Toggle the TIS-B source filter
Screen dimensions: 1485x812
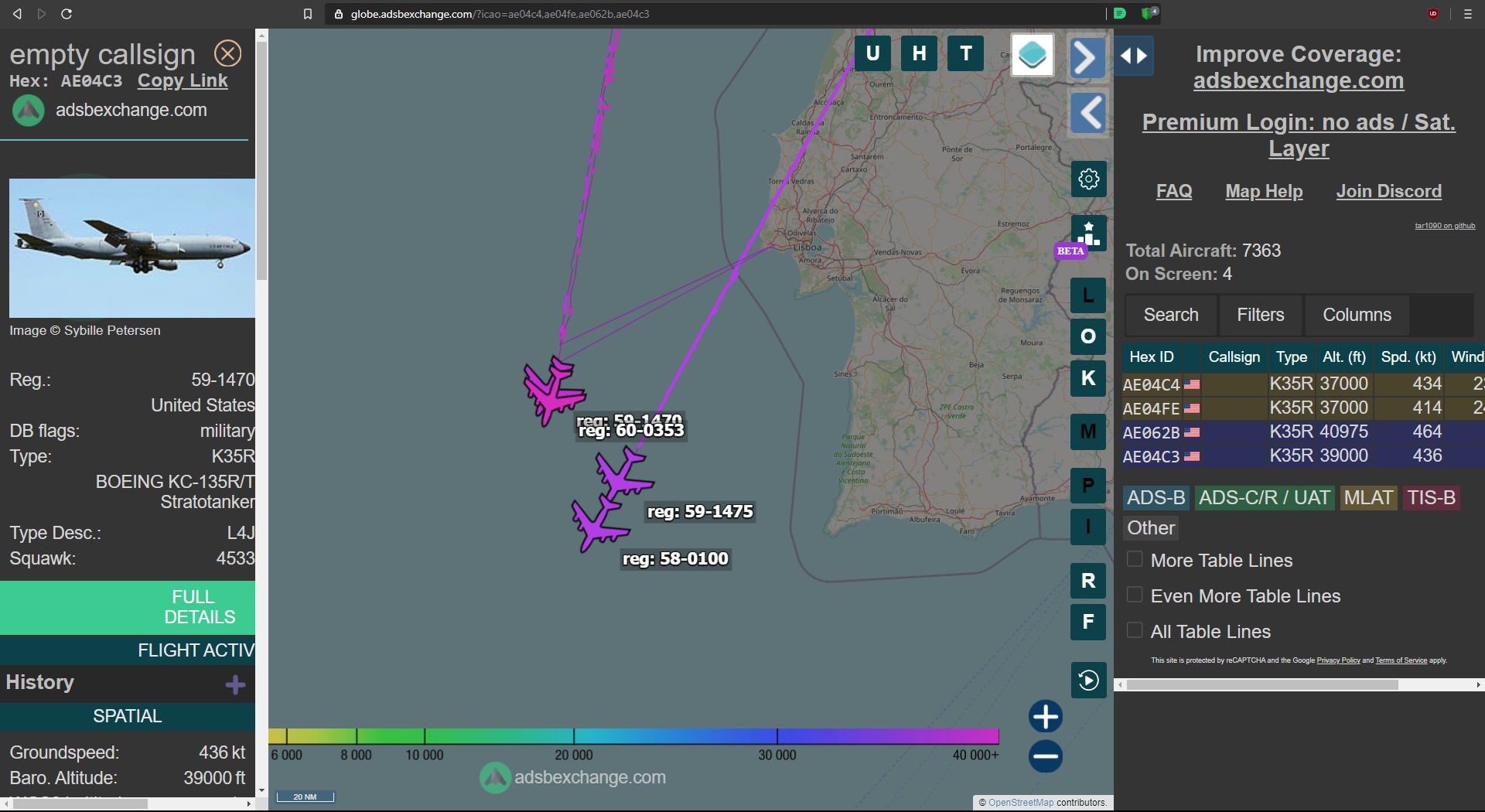[1431, 497]
